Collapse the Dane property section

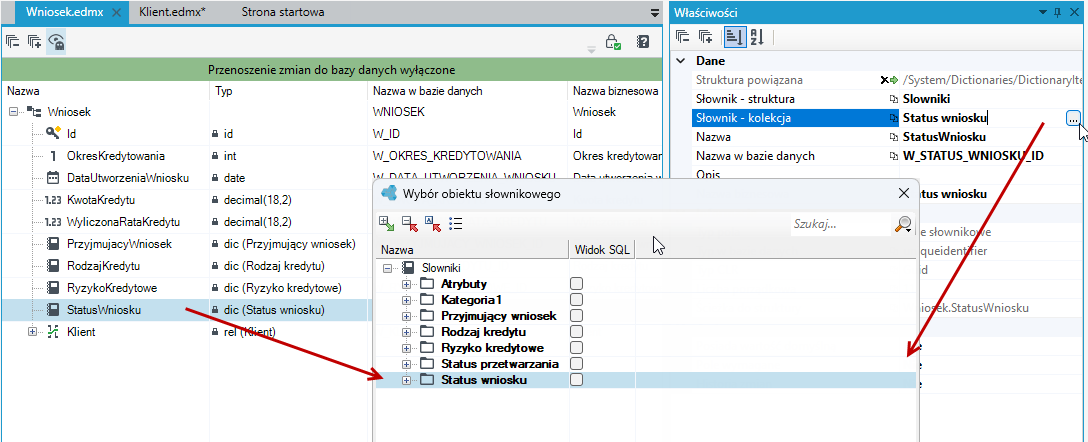681,60
